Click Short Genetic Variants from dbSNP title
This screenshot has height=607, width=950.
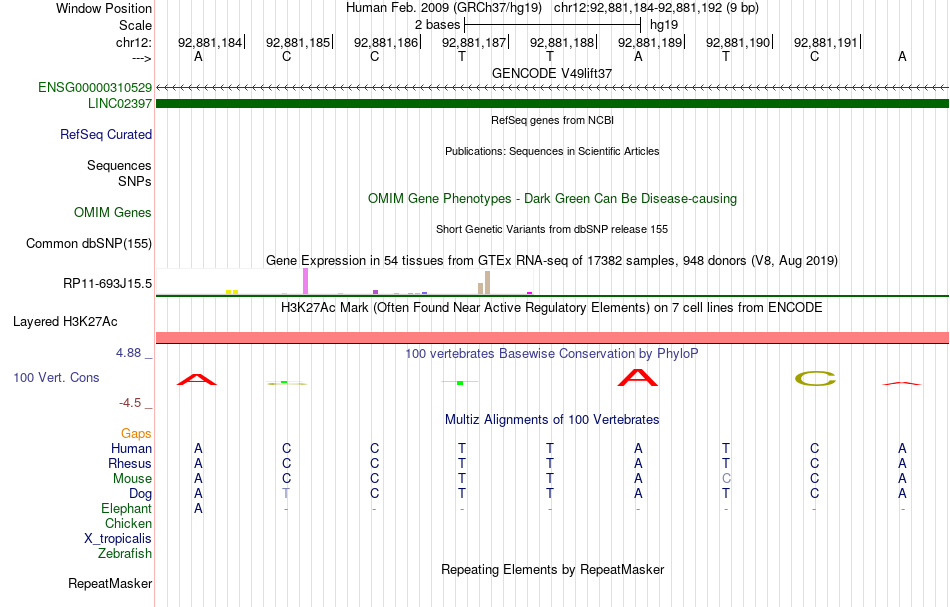[552, 229]
